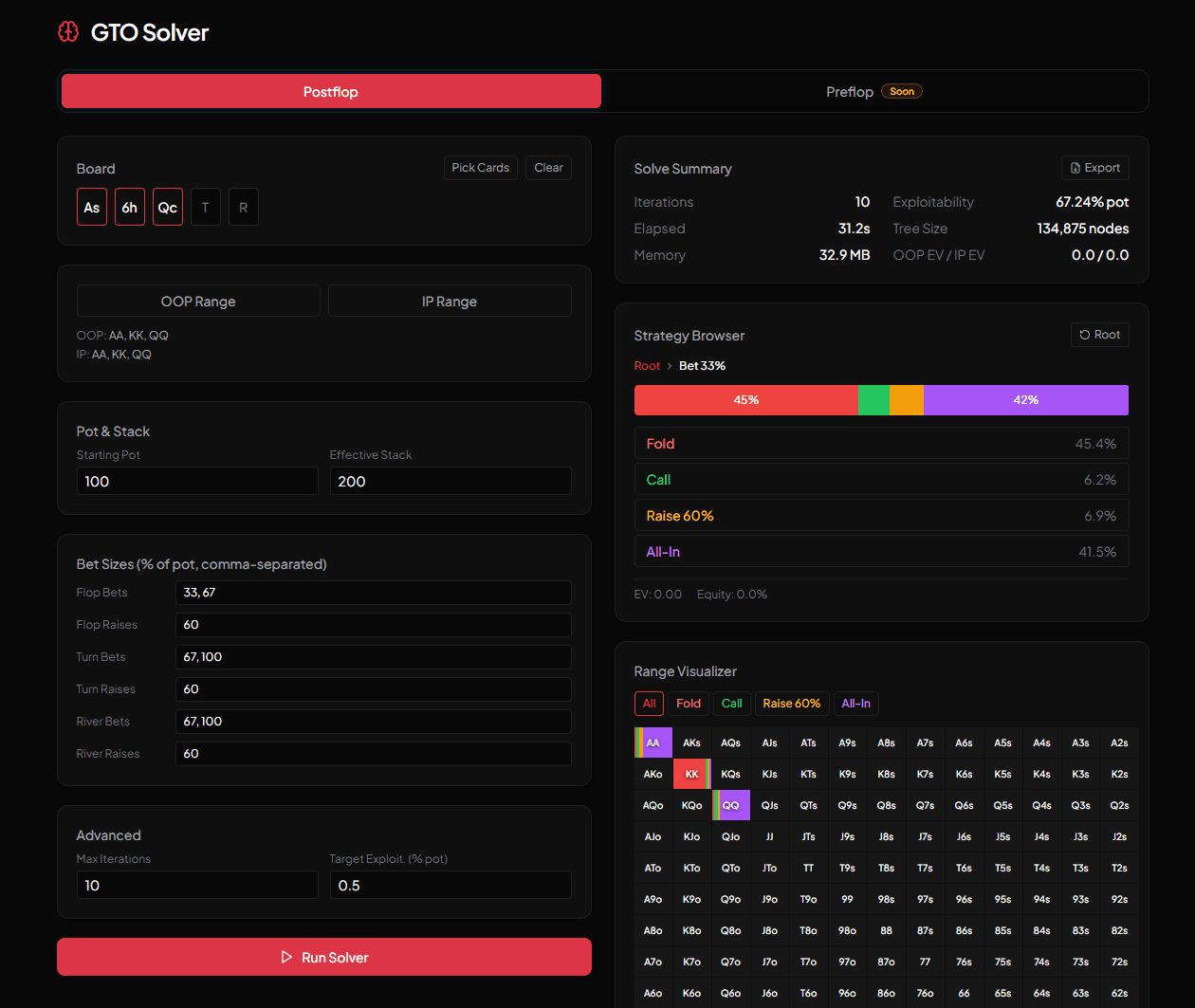Click the play icon on Run Solver

coord(285,957)
